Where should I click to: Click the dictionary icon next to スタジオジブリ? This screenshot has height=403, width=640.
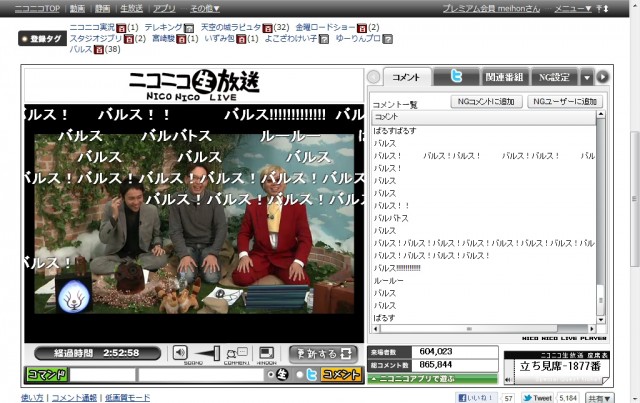point(129,39)
